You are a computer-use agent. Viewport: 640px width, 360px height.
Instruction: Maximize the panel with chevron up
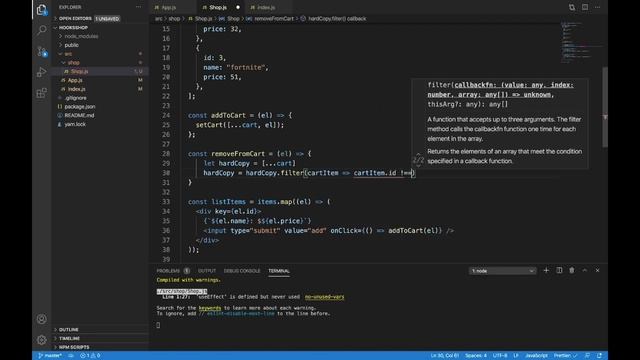(x=584, y=271)
